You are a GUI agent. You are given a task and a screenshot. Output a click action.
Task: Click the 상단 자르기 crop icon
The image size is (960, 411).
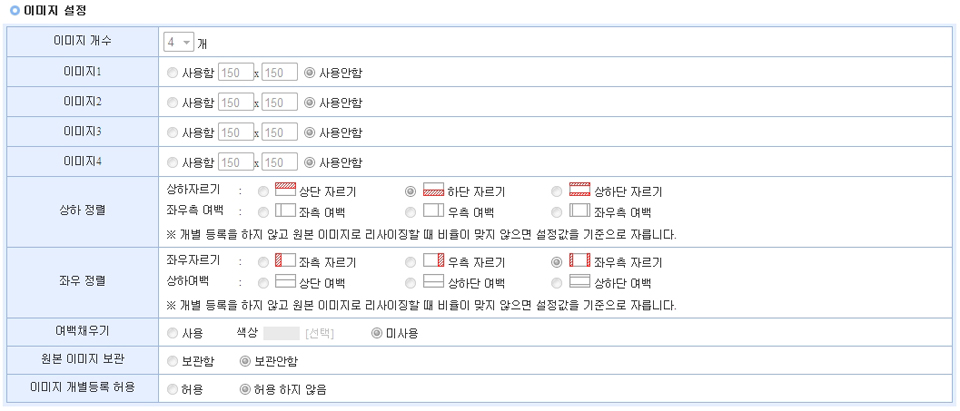tap(285, 190)
